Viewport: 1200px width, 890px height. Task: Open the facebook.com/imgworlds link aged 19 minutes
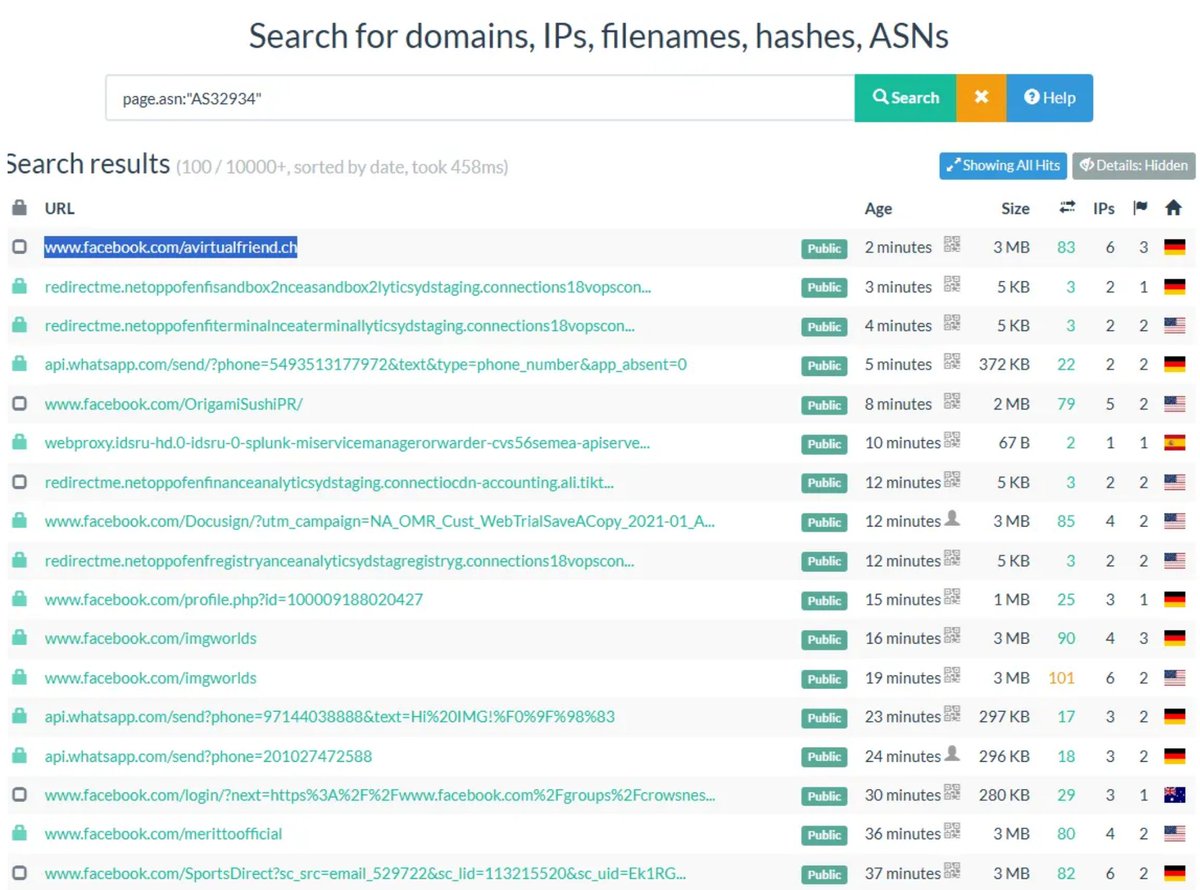coord(151,678)
